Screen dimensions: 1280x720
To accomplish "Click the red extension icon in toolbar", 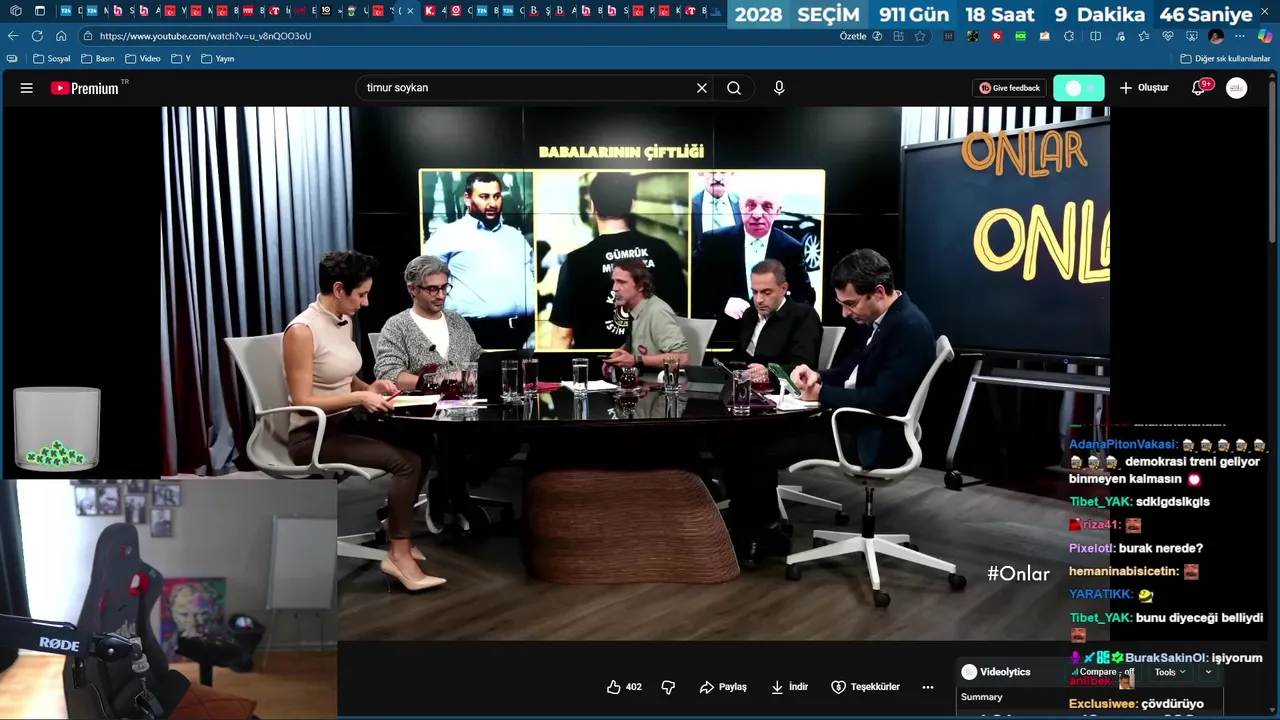I will 997,36.
